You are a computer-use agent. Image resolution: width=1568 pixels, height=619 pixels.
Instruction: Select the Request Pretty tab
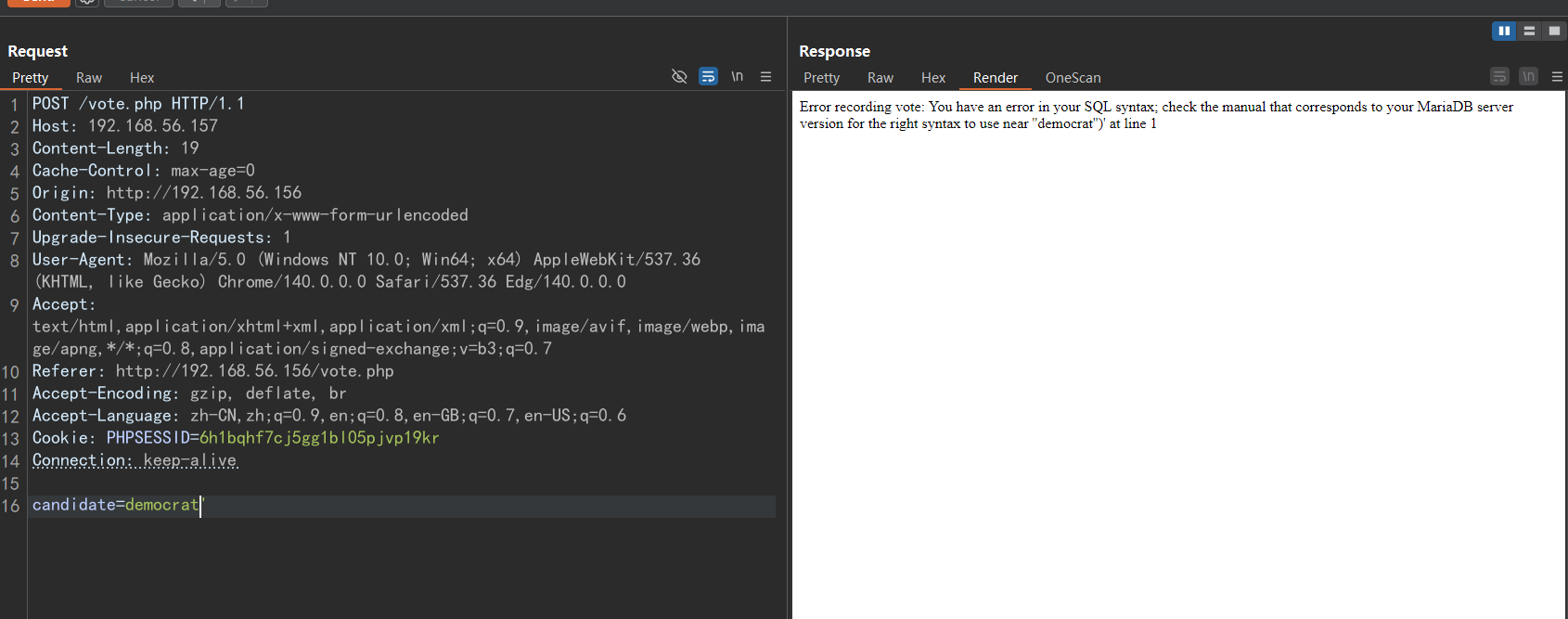tap(30, 78)
